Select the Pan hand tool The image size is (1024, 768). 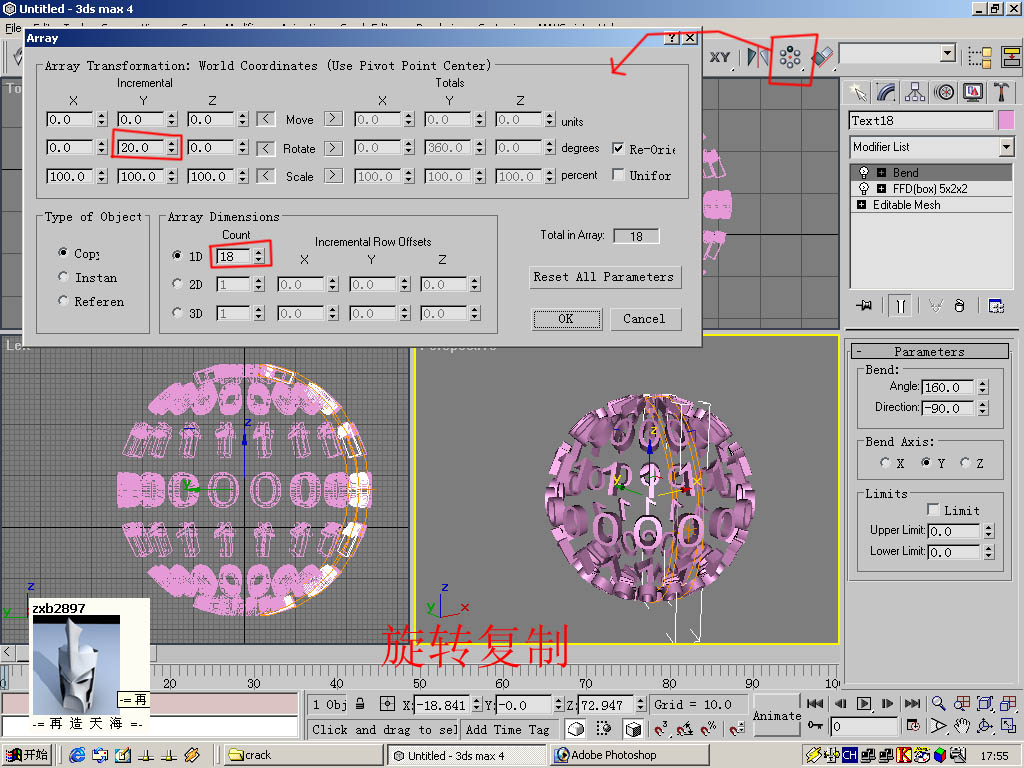point(962,726)
